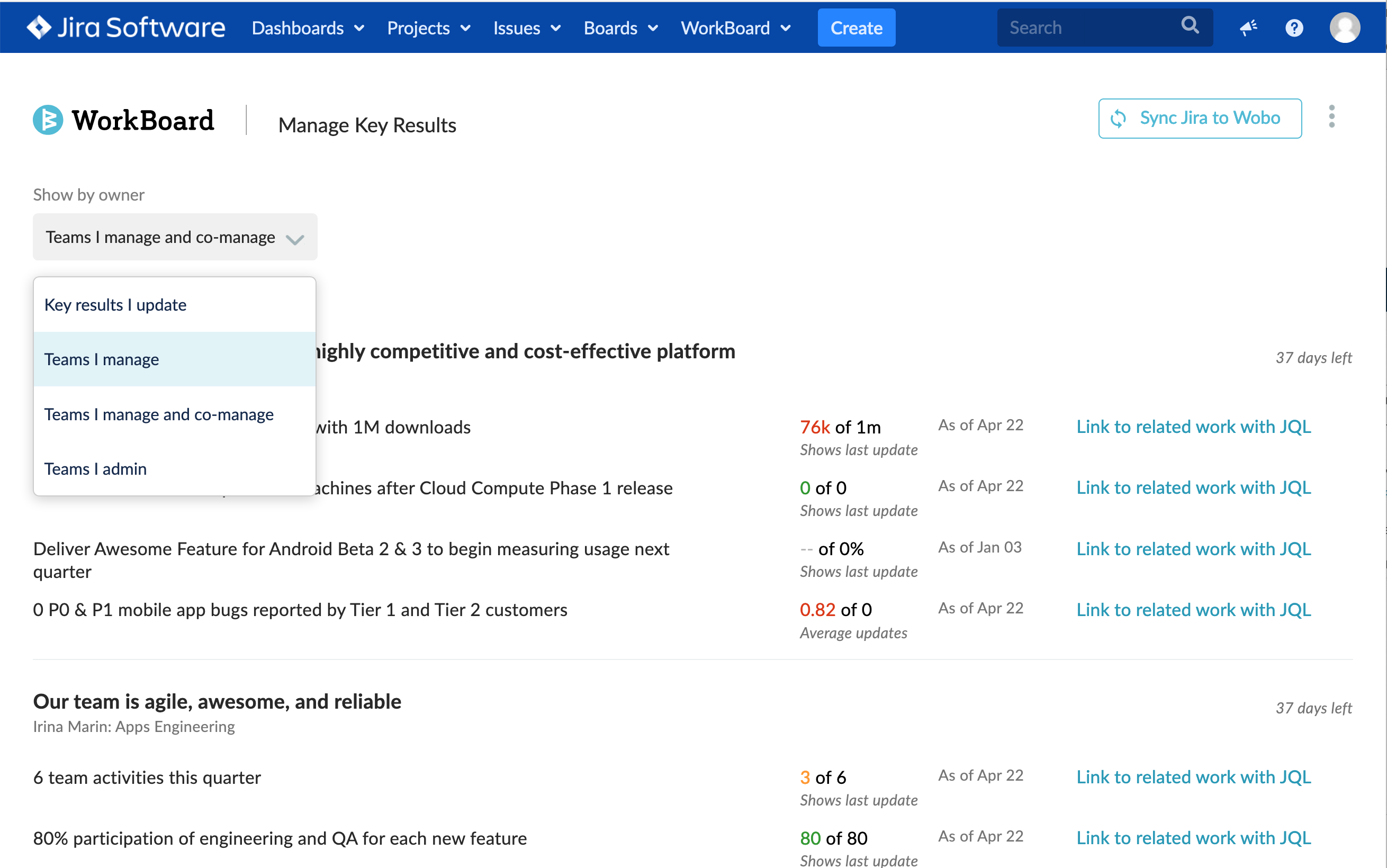
Task: Expand the Projects menu
Action: (x=429, y=28)
